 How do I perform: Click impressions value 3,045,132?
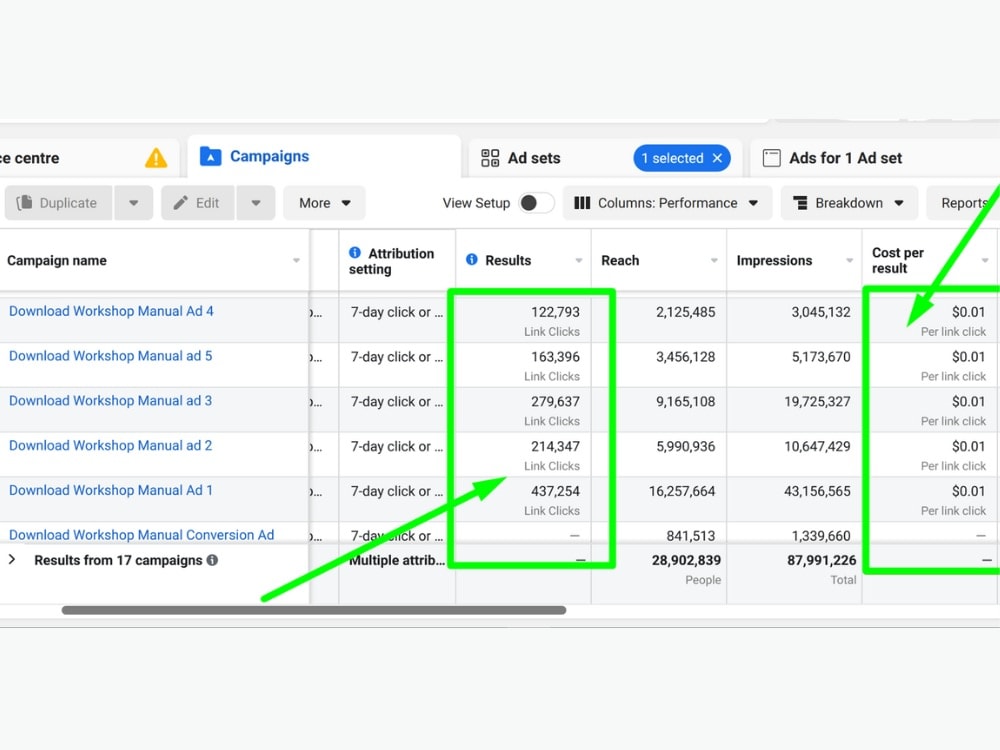(821, 312)
